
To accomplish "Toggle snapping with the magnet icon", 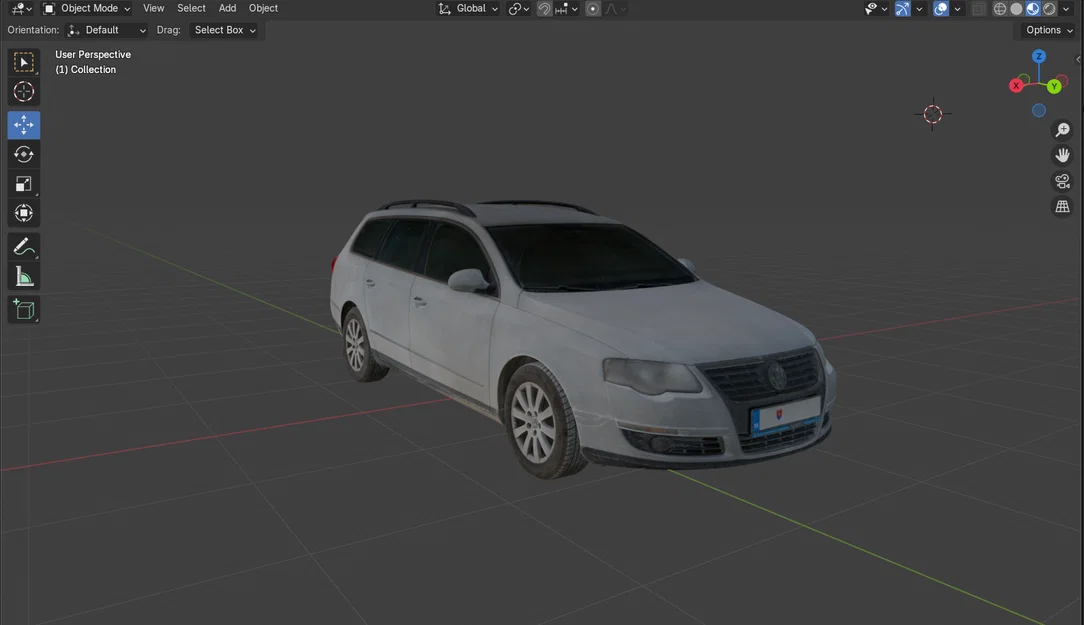I will click(x=543, y=8).
